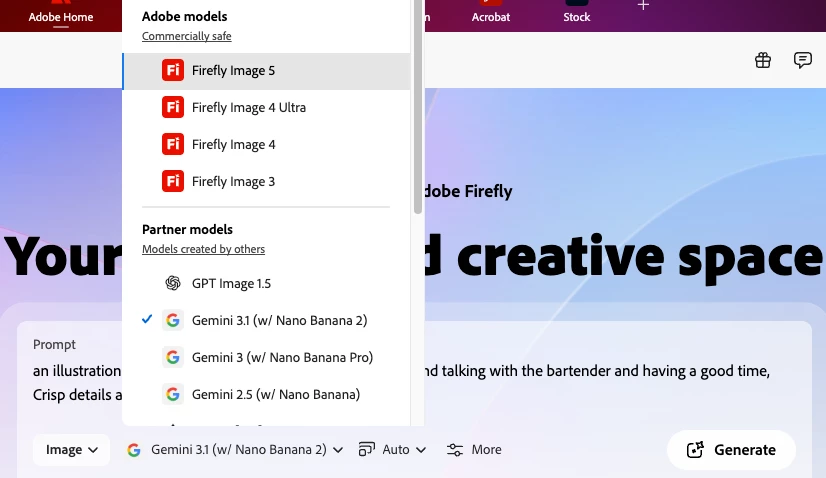Open the Auto aspect ratio dropdown
826x478 pixels.
392,450
